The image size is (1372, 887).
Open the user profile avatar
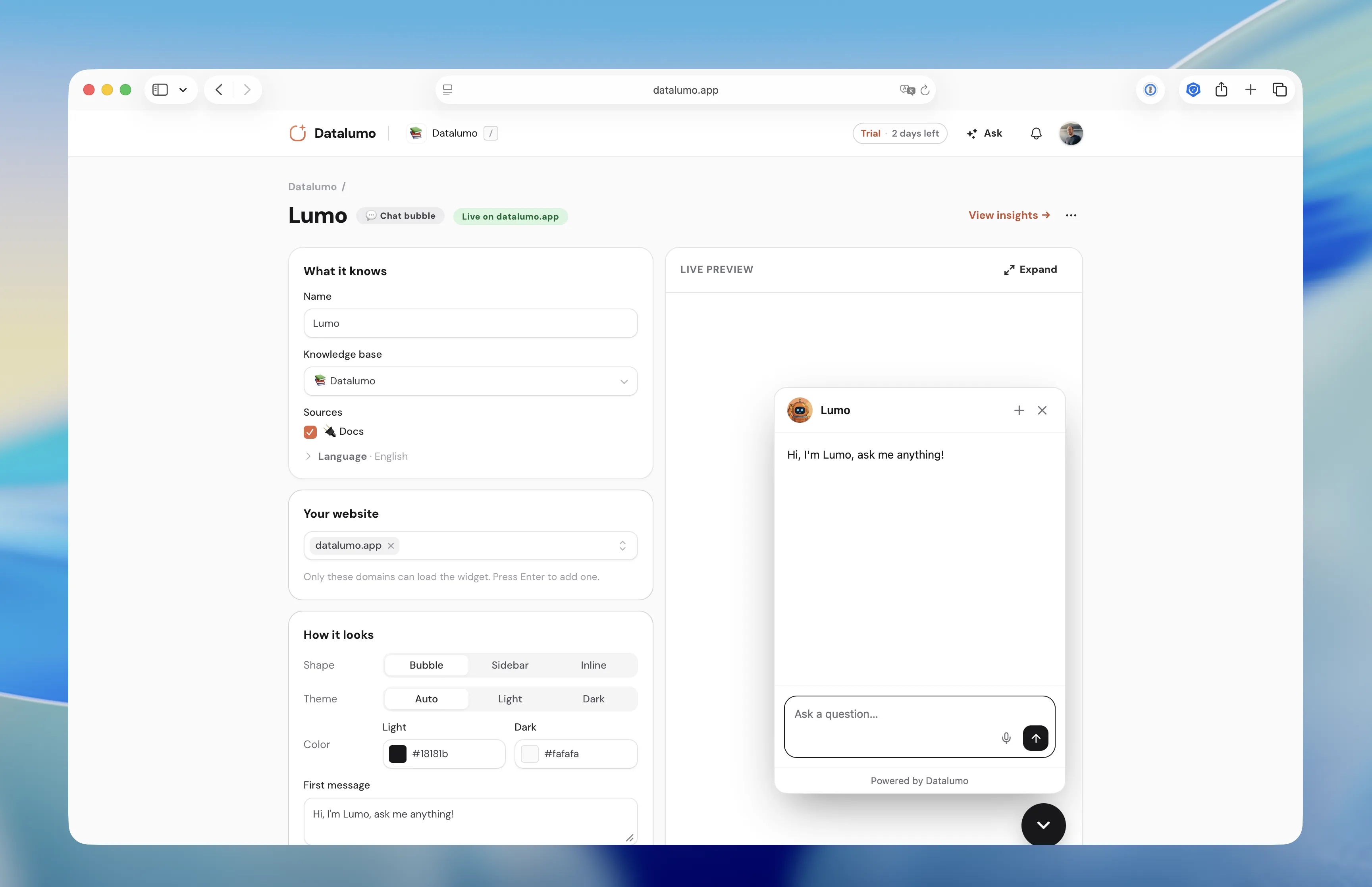pyautogui.click(x=1071, y=133)
